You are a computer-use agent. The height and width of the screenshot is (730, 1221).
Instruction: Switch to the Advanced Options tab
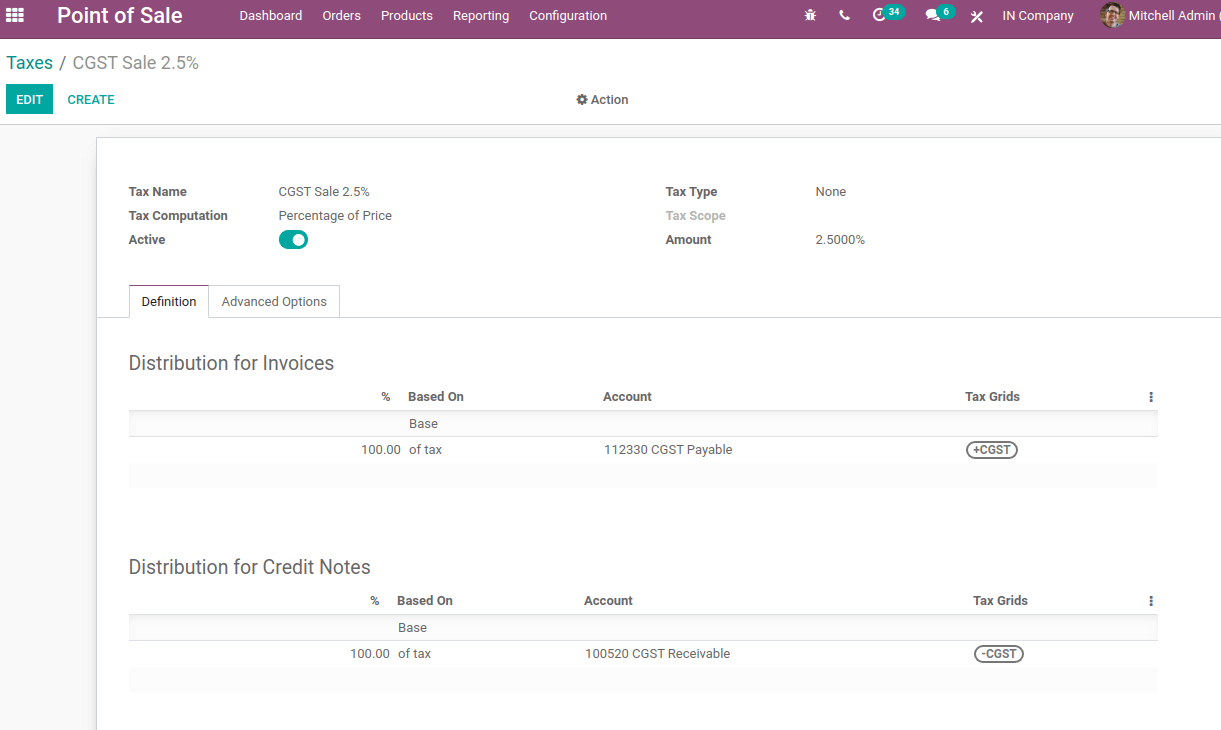274,302
